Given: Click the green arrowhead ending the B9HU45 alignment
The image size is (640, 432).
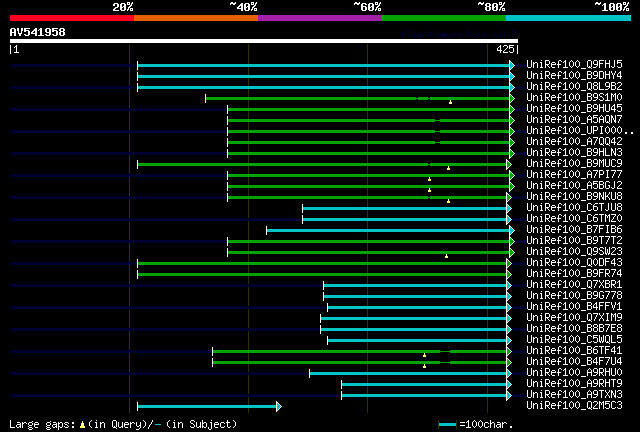Looking at the screenshot, I should (x=512, y=109).
